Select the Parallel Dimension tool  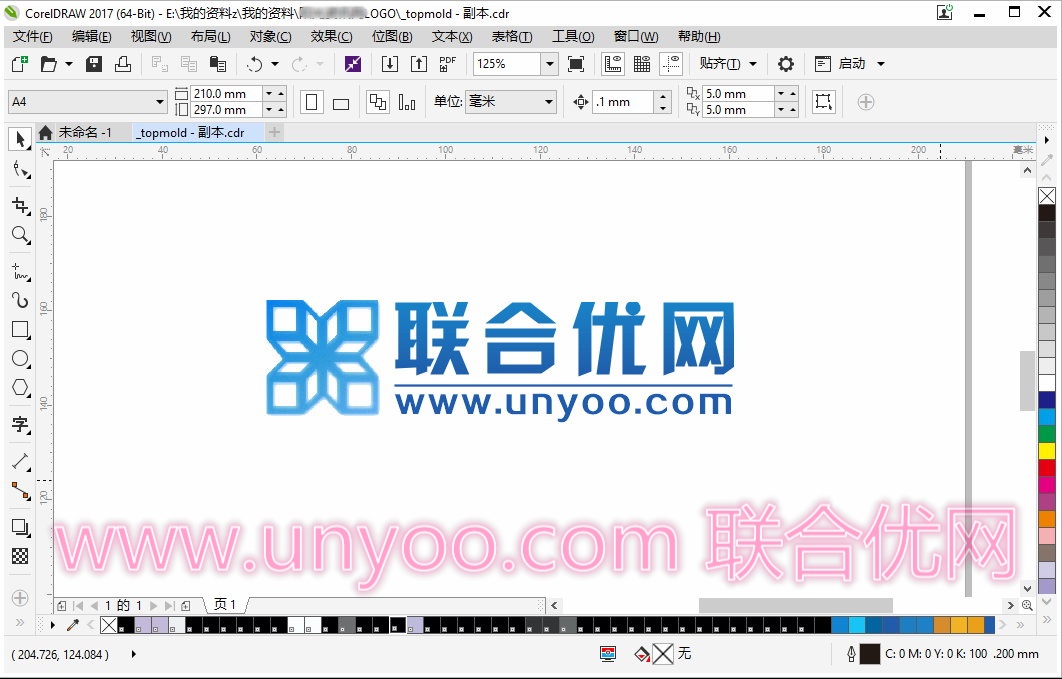(x=20, y=461)
